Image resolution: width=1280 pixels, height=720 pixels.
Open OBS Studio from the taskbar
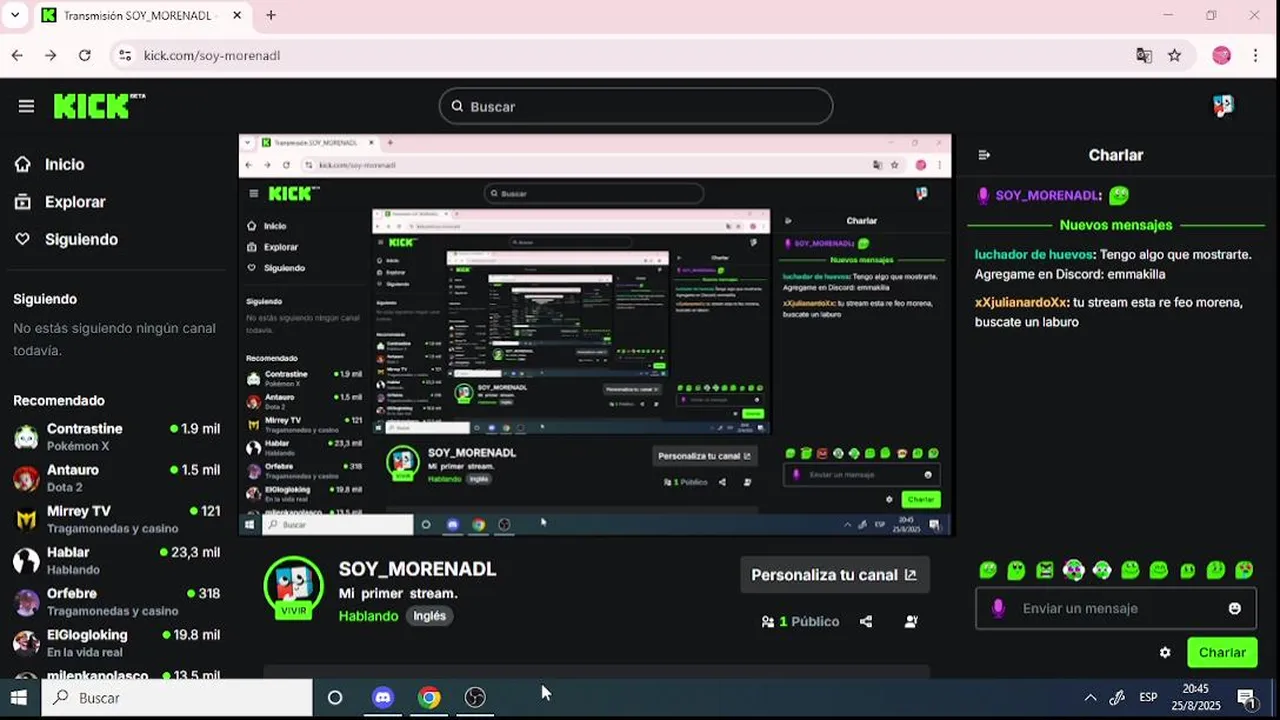[475, 697]
